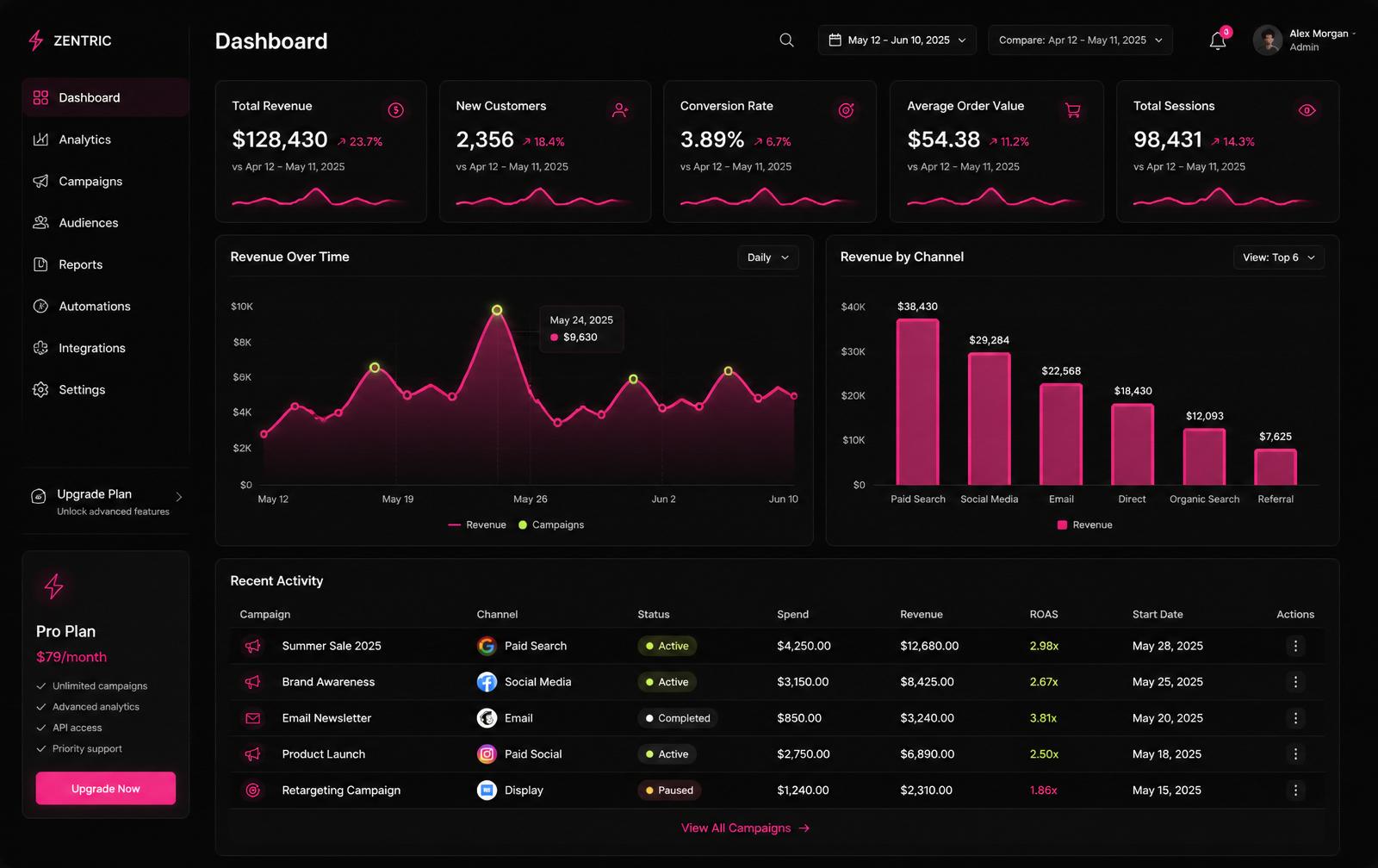This screenshot has width=1378, height=868.
Task: Click the Average Order Value cart icon
Action: 1073,110
